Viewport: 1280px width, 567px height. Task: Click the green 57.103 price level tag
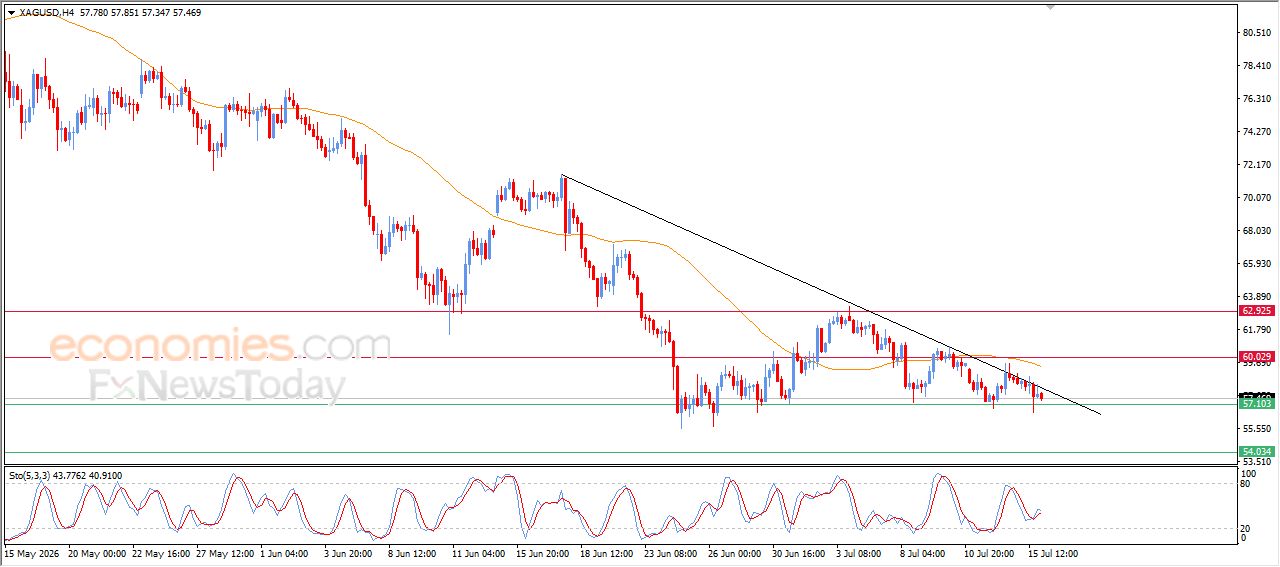tap(1256, 404)
